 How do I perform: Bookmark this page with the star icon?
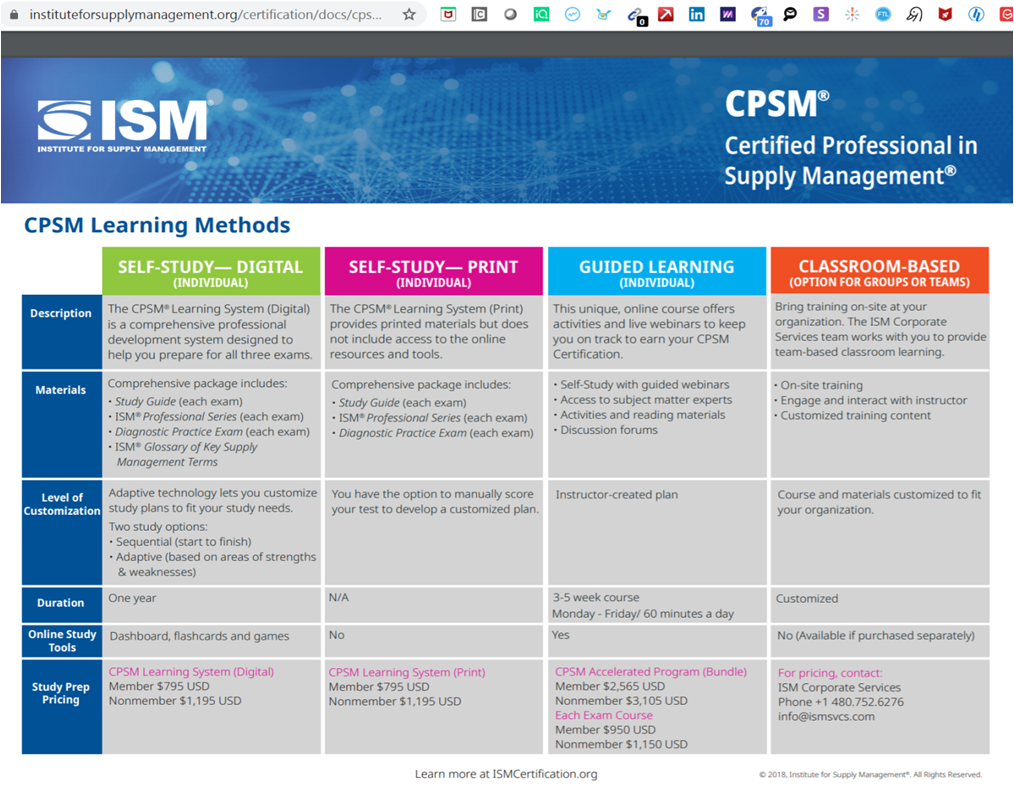[x=409, y=14]
